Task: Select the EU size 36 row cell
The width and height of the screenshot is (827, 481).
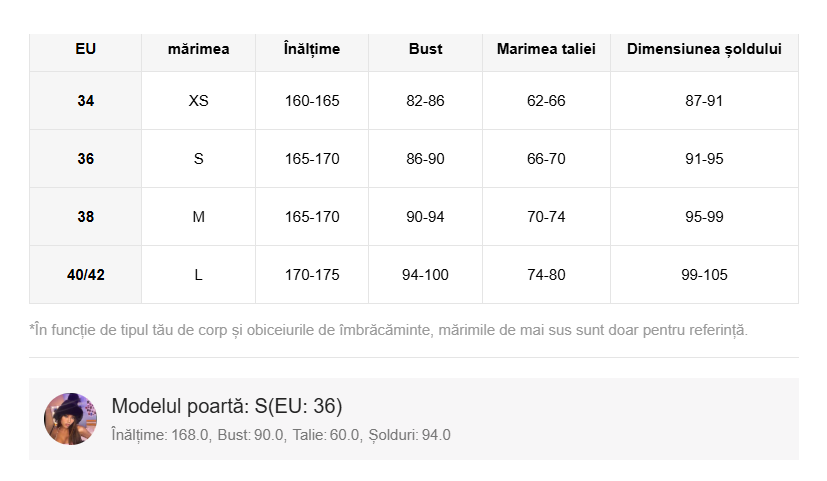Action: [86, 159]
